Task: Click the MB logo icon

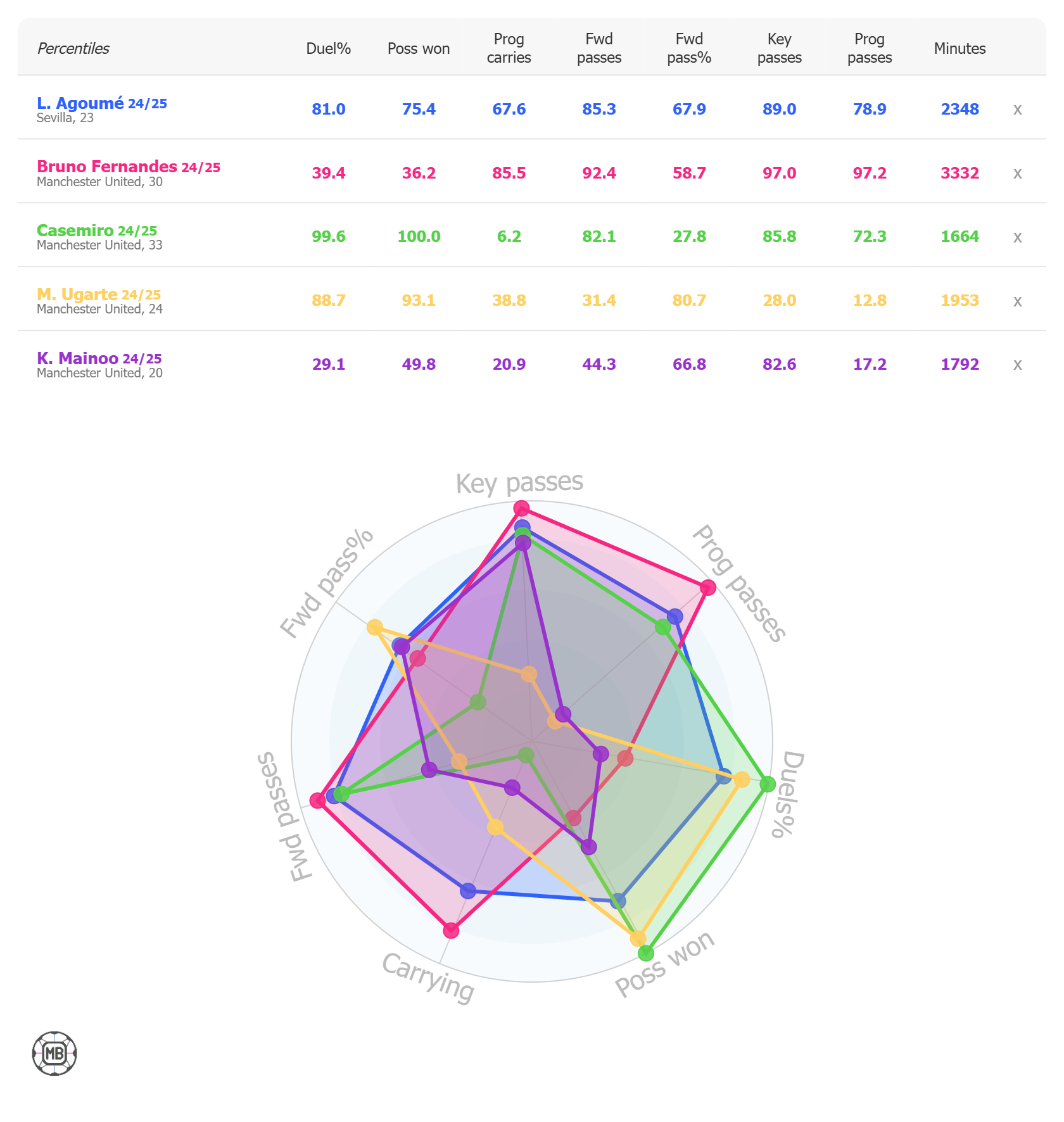Action: [54, 1054]
